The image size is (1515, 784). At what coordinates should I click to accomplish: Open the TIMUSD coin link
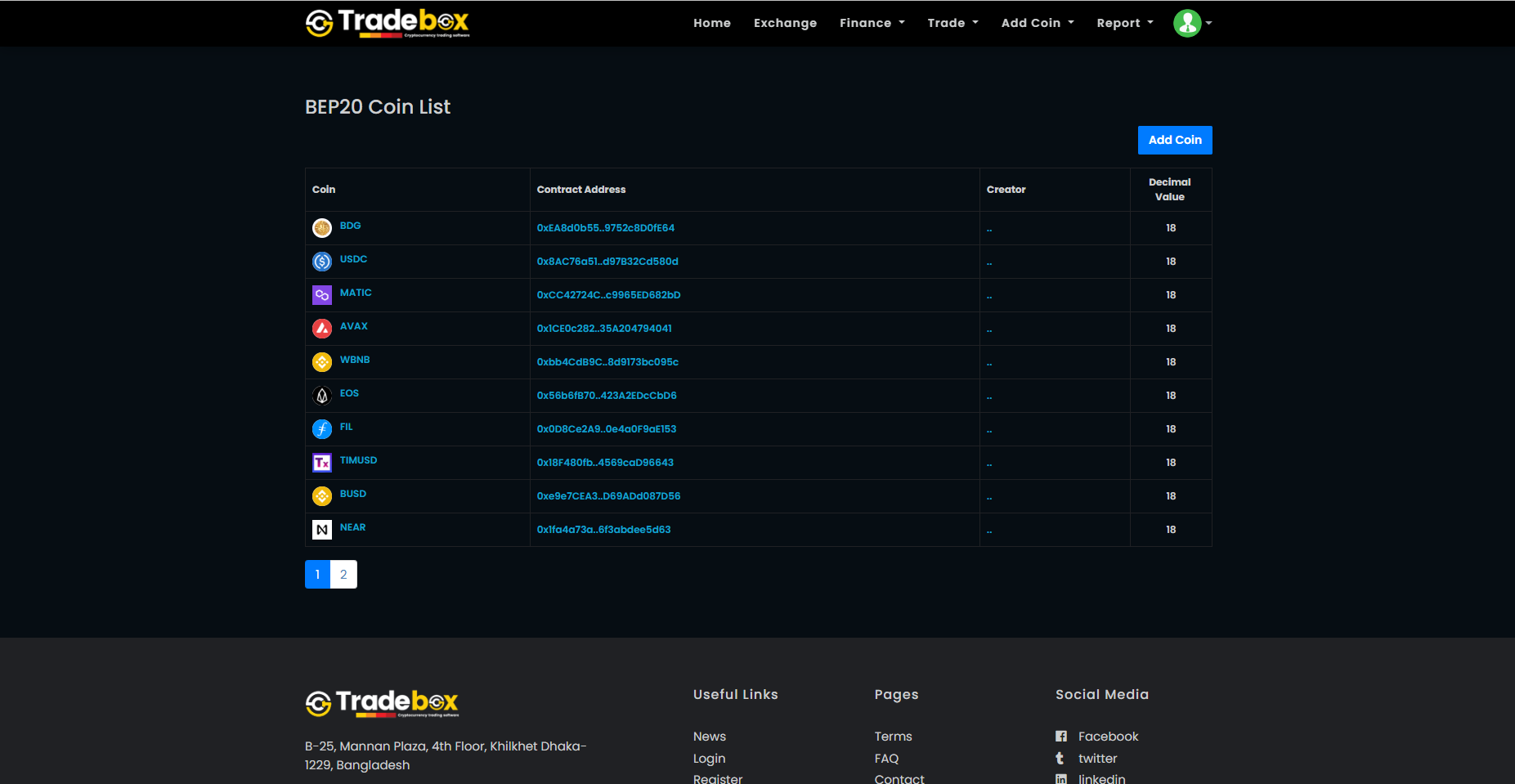tap(358, 460)
